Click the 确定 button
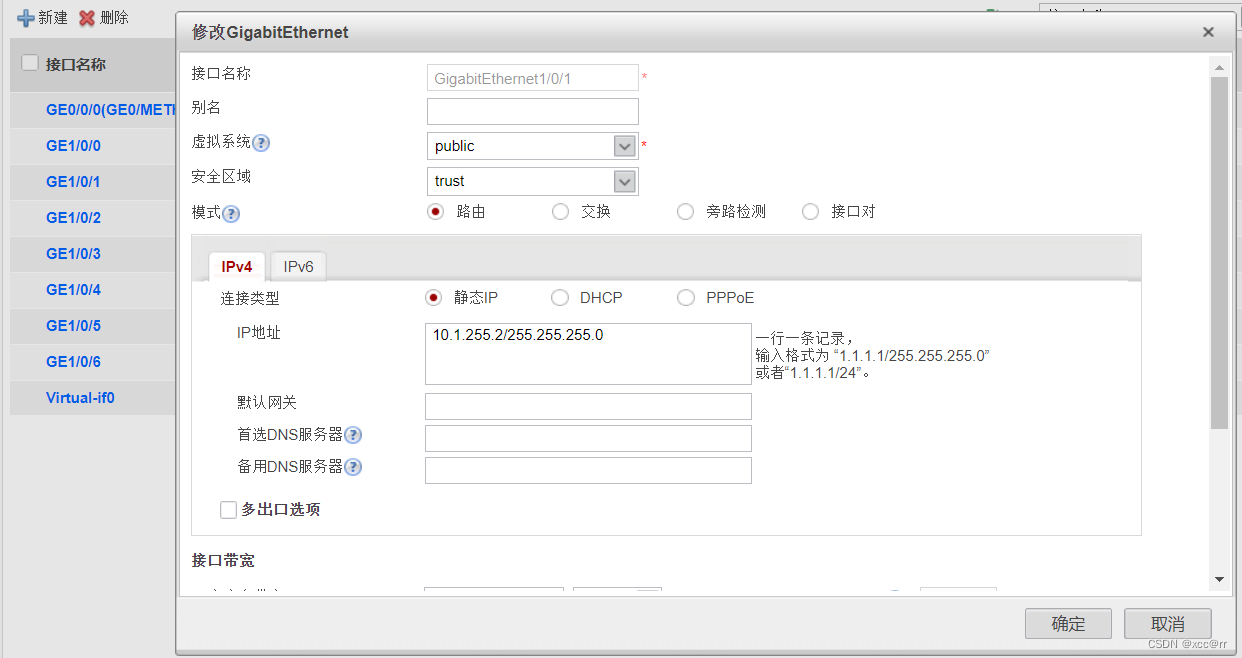The width and height of the screenshot is (1242, 658). (1068, 624)
